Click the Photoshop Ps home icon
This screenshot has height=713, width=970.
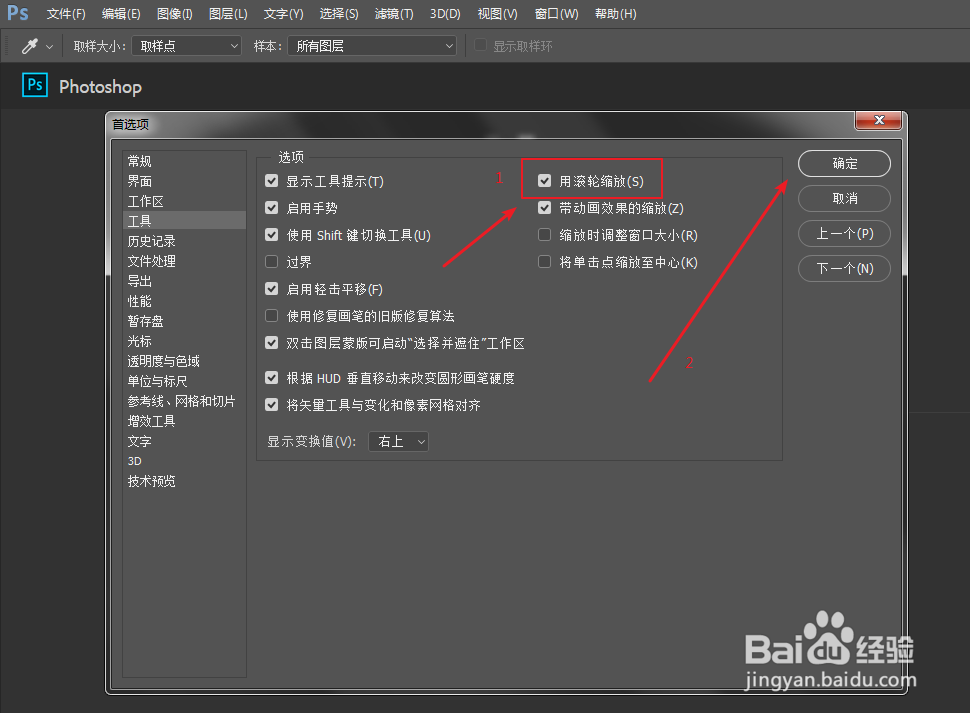click(35, 85)
